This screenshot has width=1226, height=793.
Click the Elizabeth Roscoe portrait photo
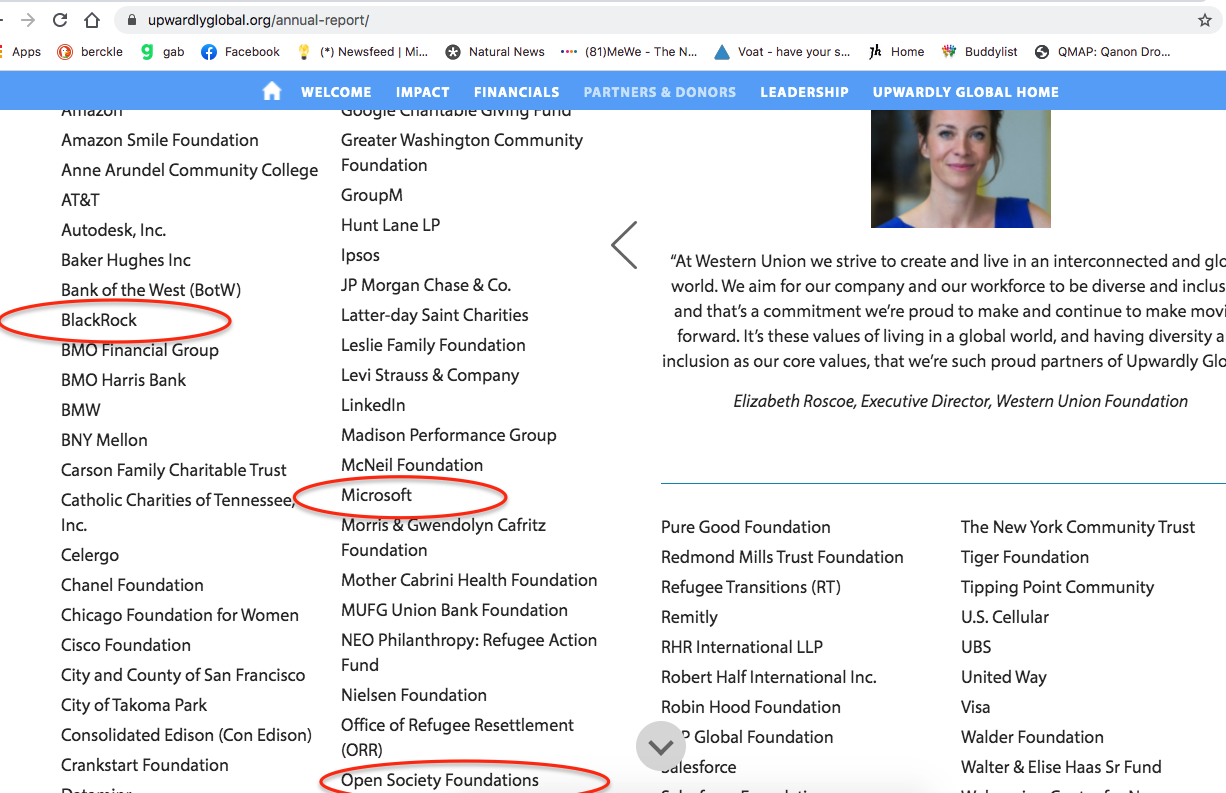961,168
